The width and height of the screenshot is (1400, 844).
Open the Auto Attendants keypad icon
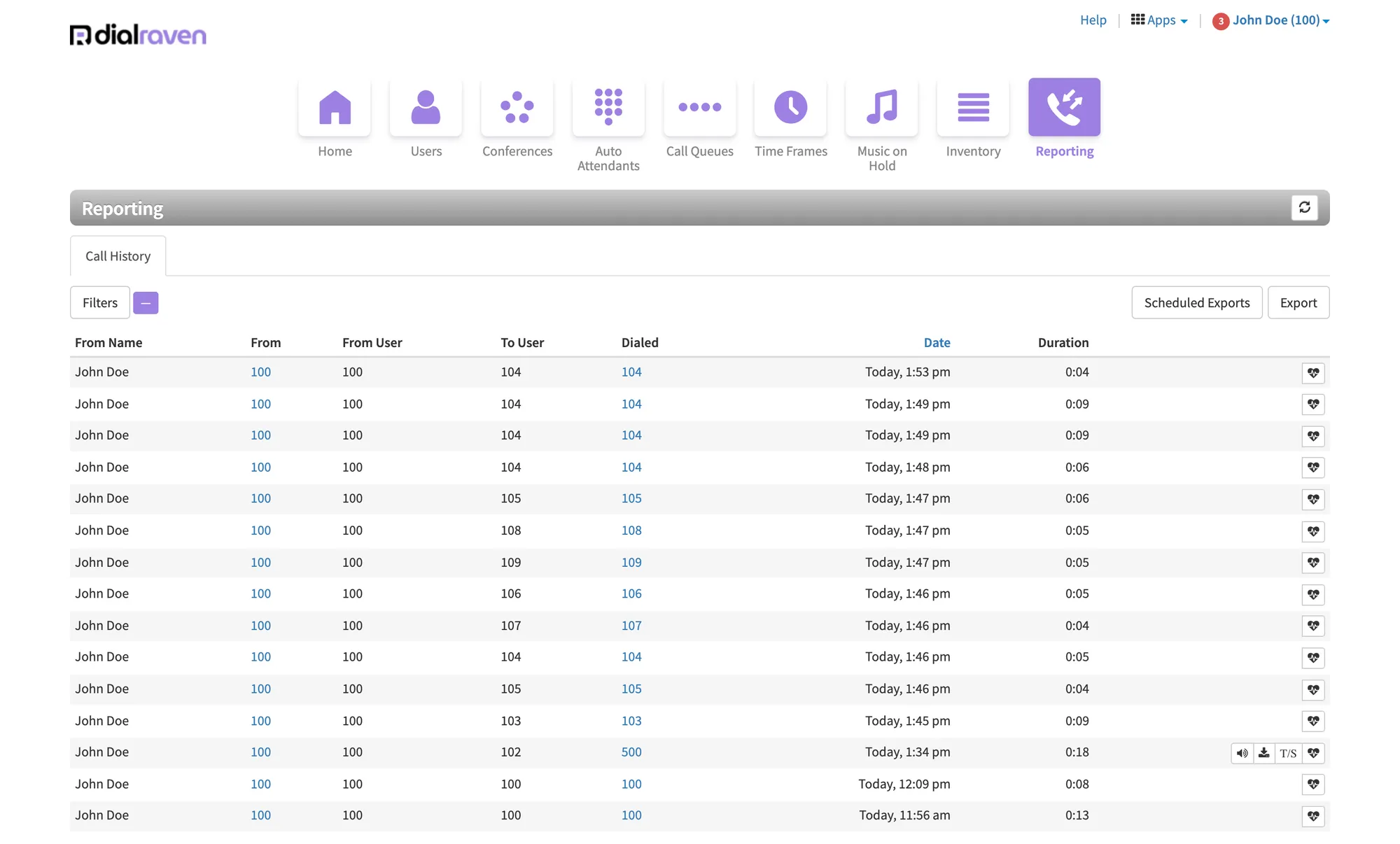click(x=608, y=107)
